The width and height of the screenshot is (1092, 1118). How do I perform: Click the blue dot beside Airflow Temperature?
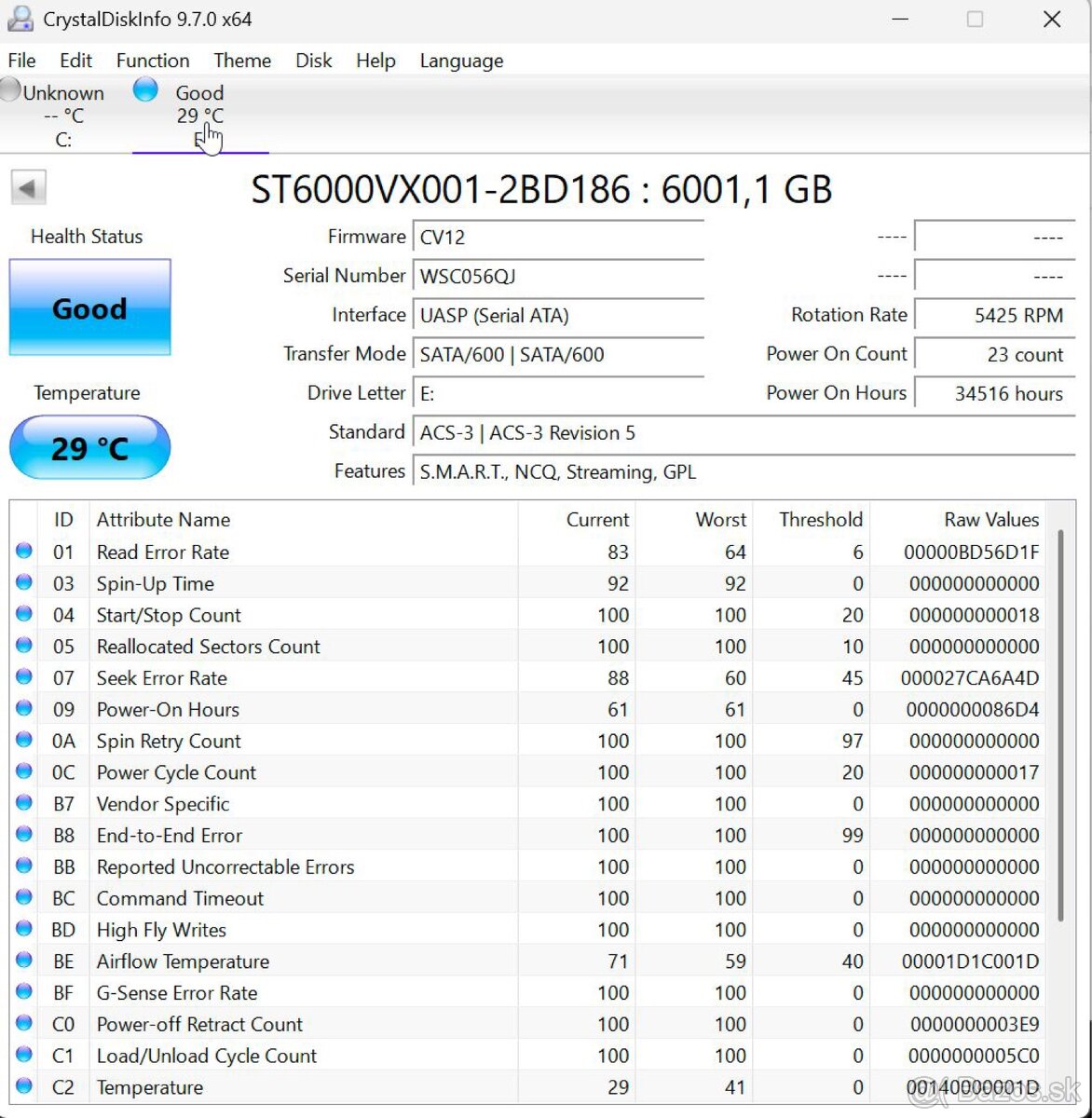coord(23,961)
